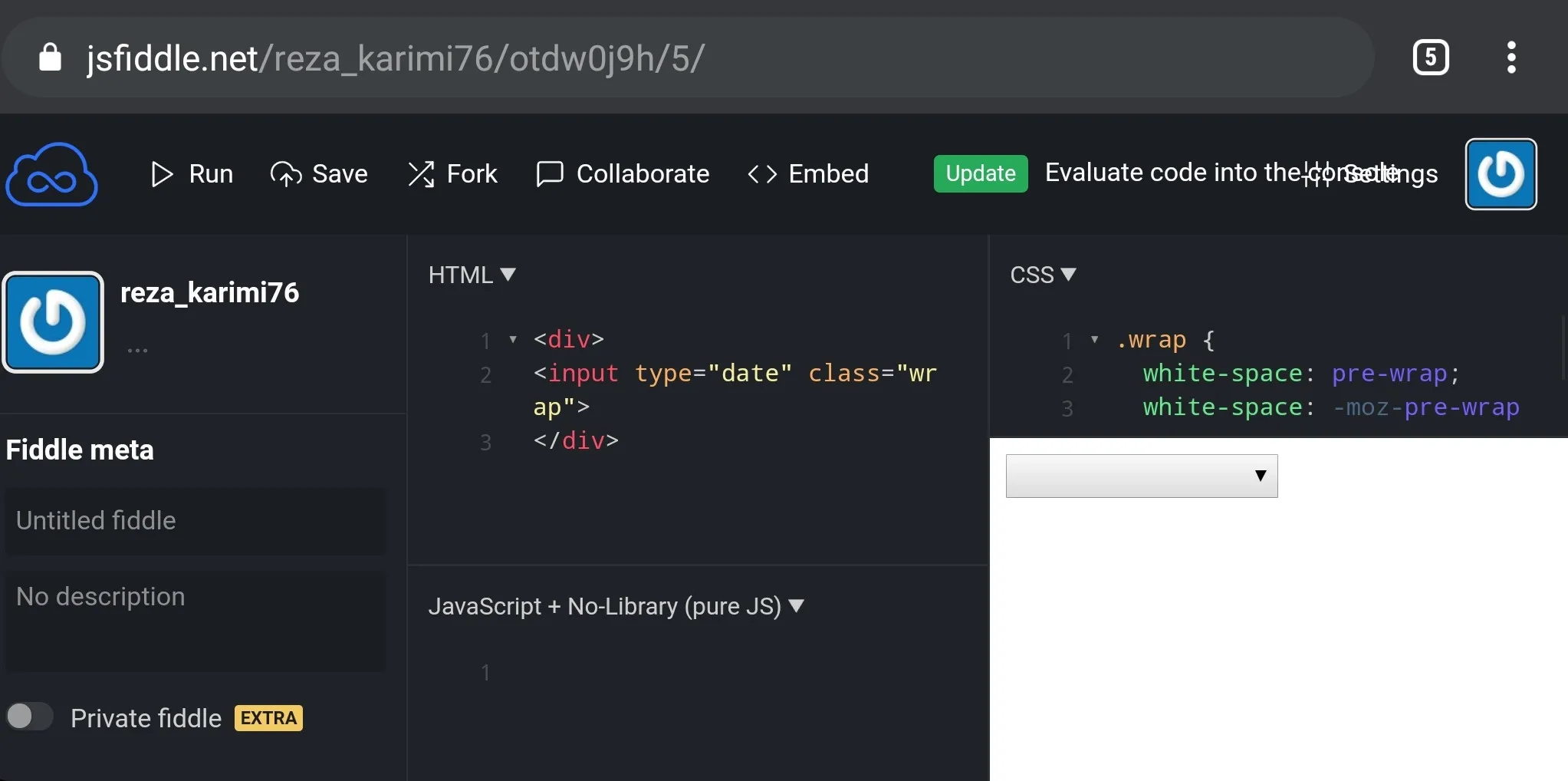Save the fiddle with cloud icon
The height and width of the screenshot is (781, 1568).
pyautogui.click(x=319, y=174)
